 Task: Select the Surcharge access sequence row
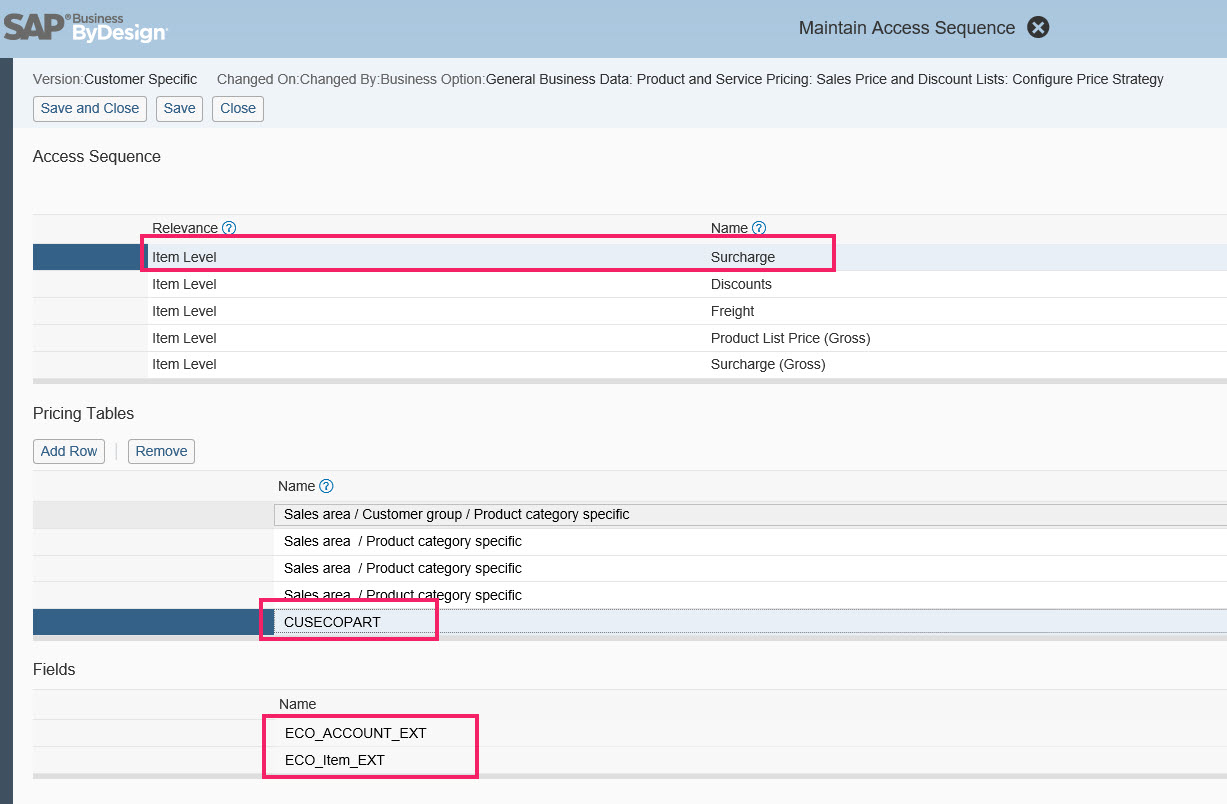[630, 257]
